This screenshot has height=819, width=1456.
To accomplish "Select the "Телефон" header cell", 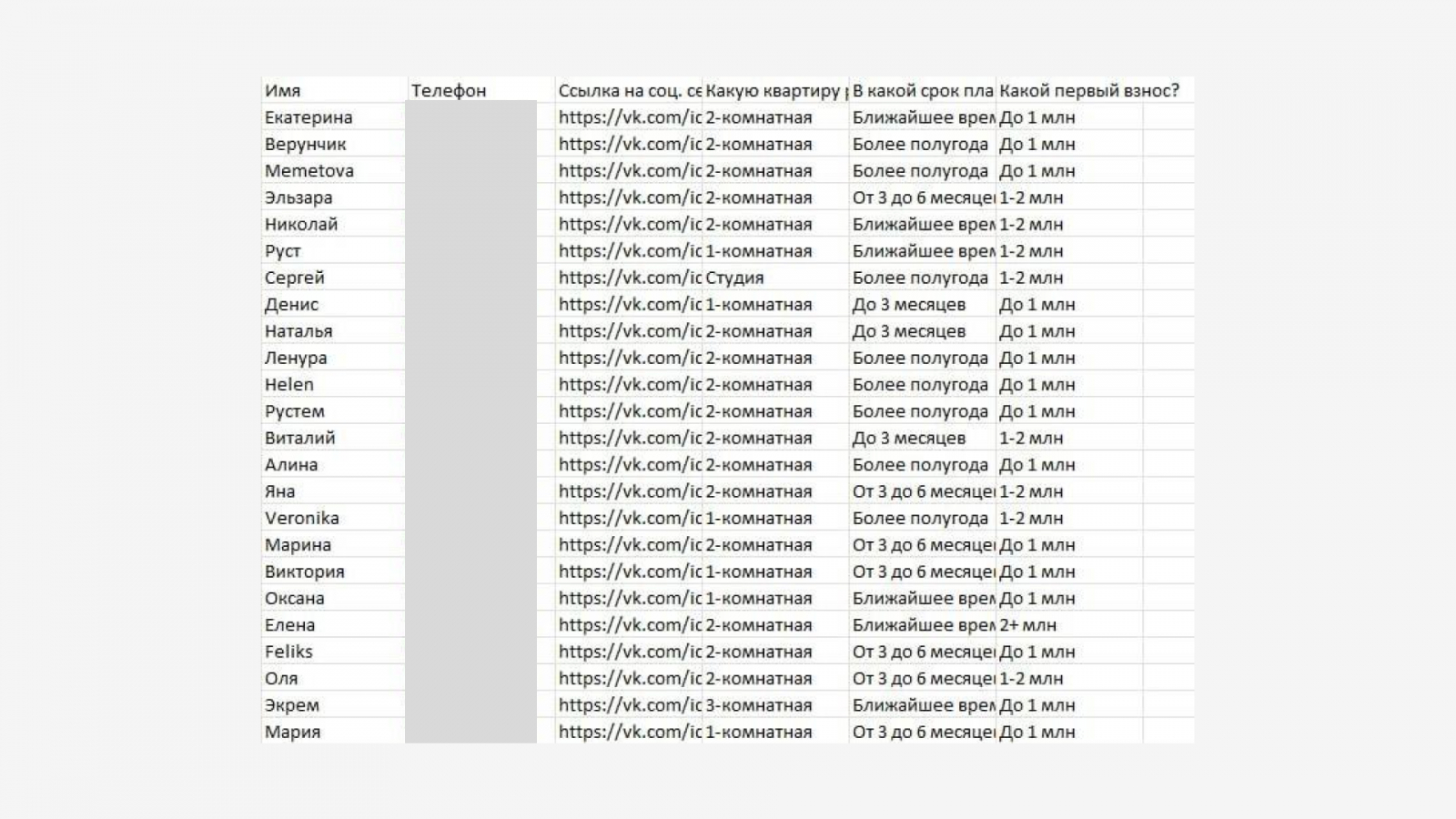I will tap(449, 90).
